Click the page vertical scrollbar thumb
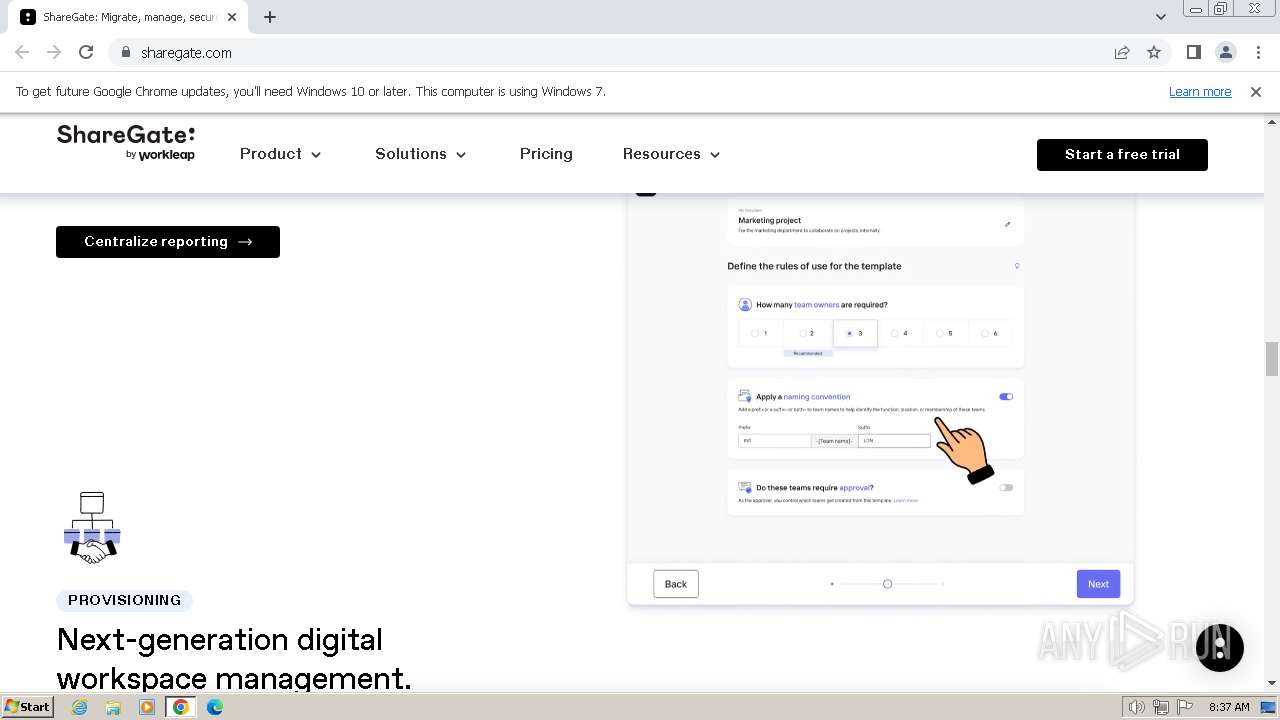The image size is (1280, 720). 1272,359
